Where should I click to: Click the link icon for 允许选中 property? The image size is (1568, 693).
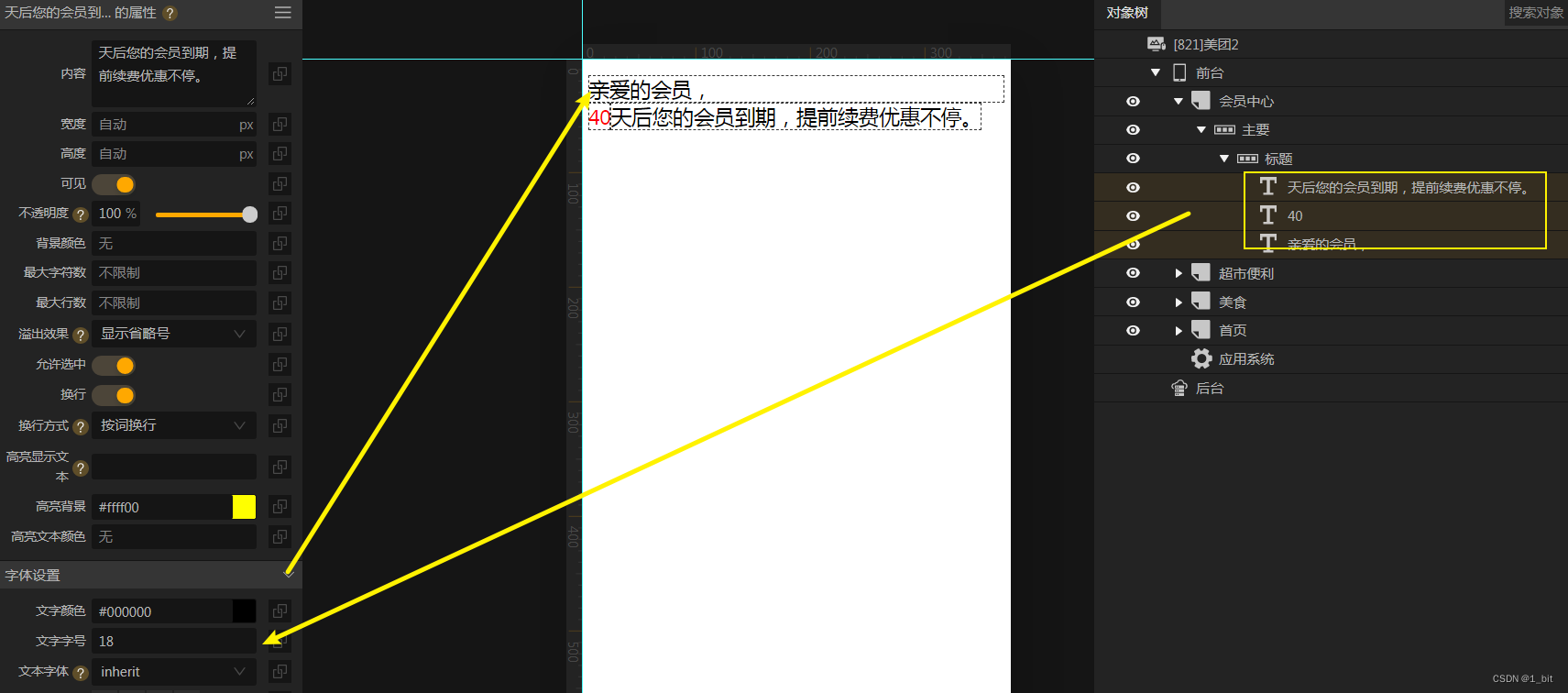click(x=280, y=364)
